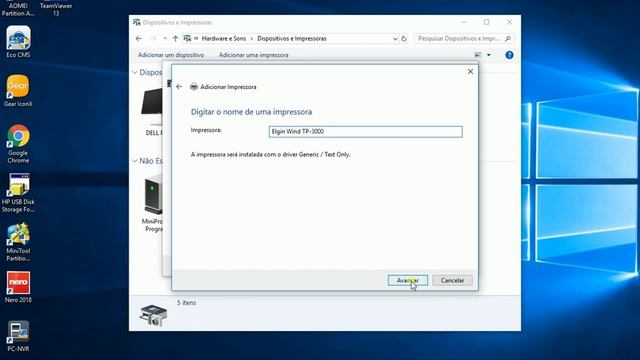
Task: Close the Adicionar Impressora dialog
Action: [x=470, y=71]
